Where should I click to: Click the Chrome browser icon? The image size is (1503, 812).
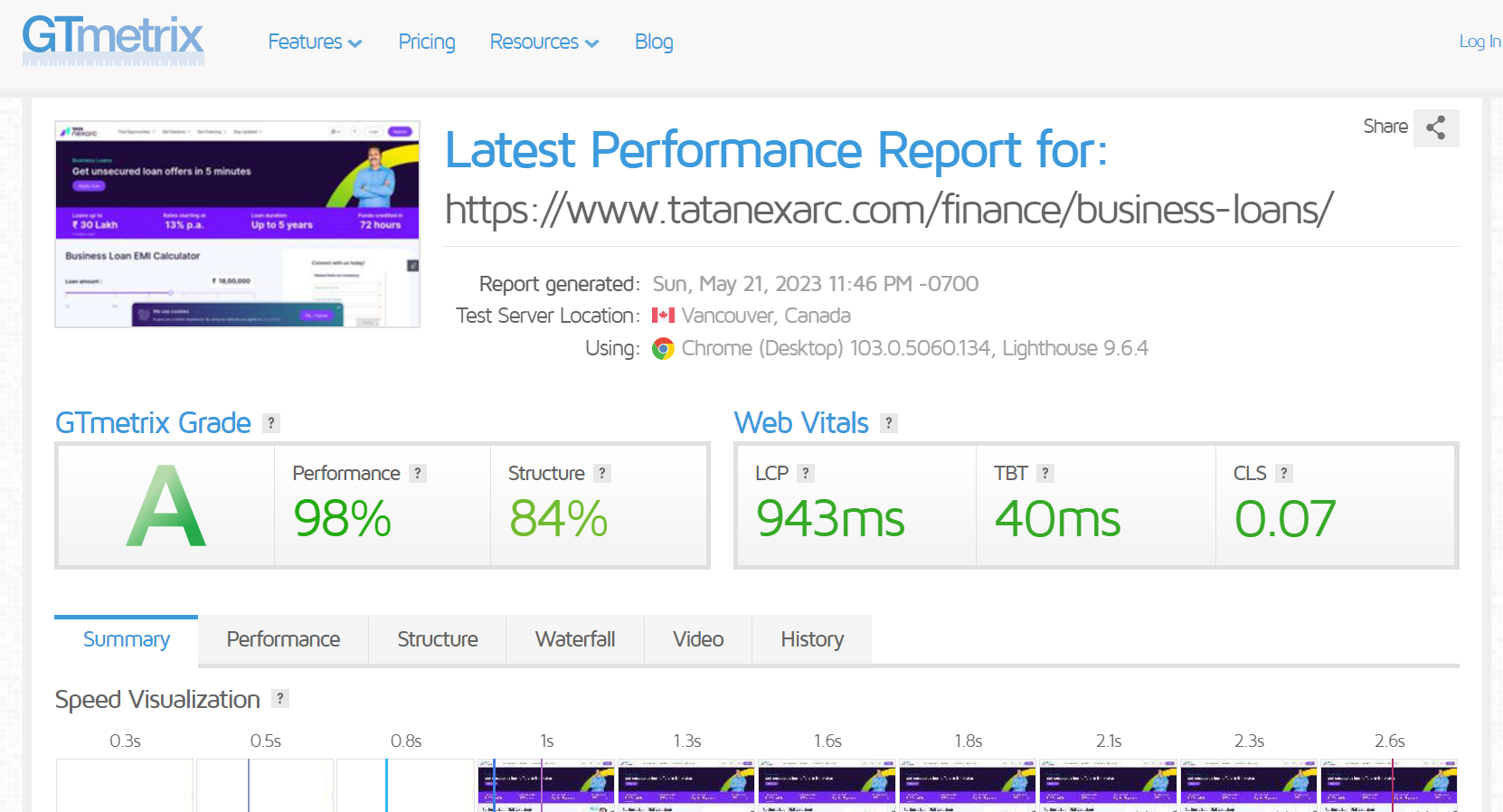coord(664,349)
